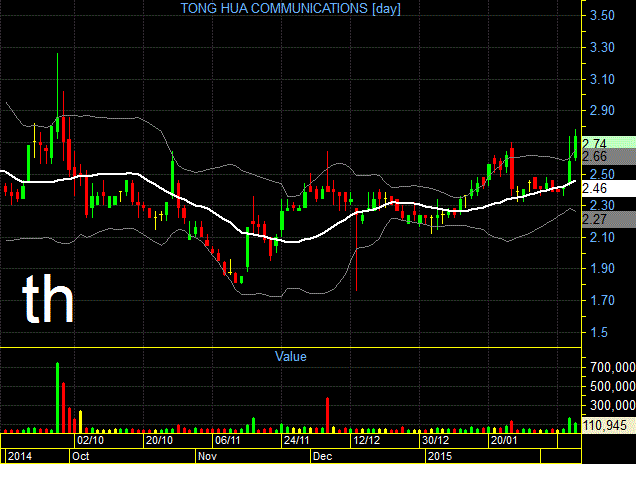
Task: Select the 3.50 price axis label
Action: [x=602, y=15]
